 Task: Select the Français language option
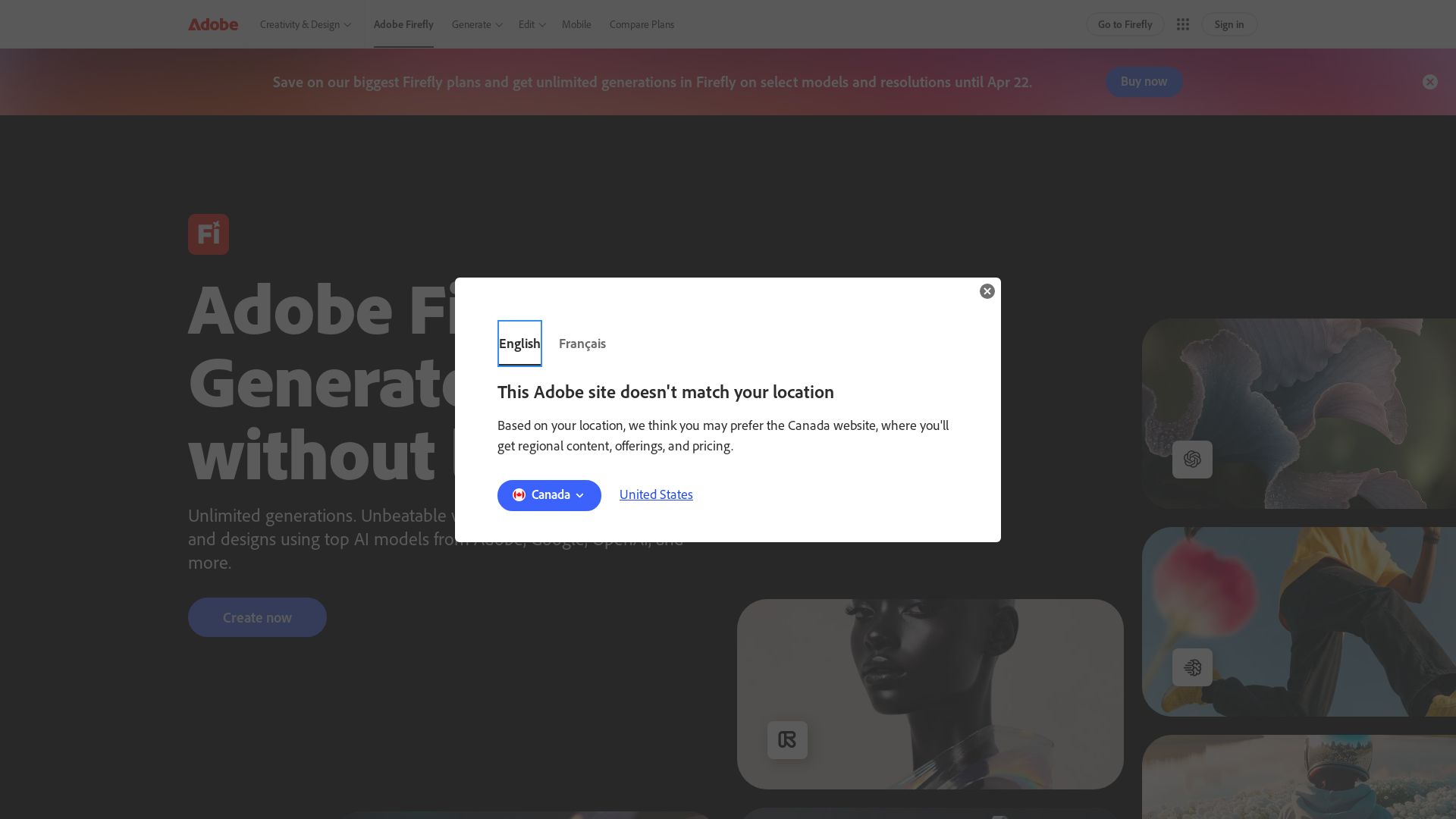[x=582, y=344]
